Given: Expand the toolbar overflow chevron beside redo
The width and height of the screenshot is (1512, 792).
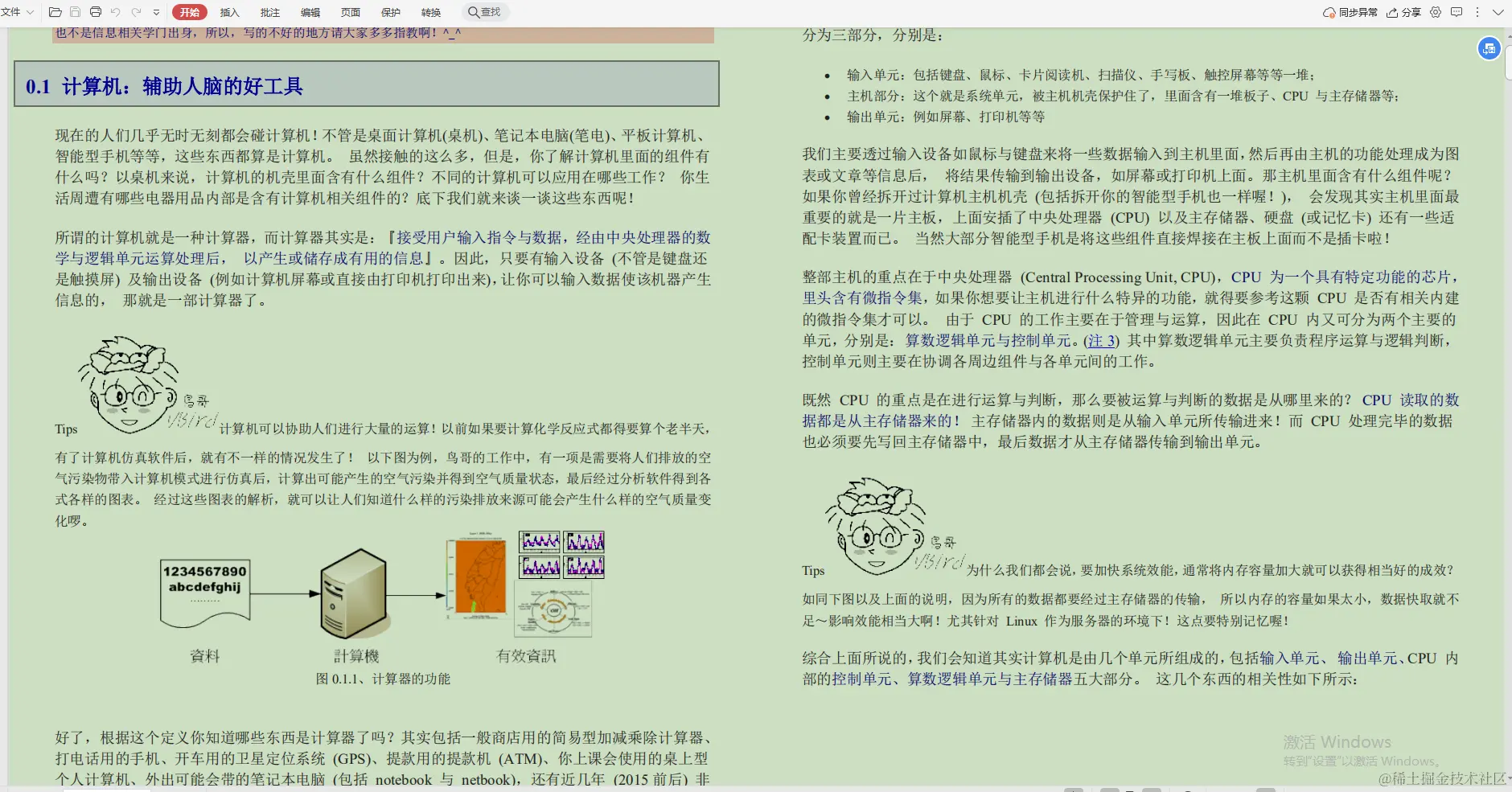Looking at the screenshot, I should (155, 11).
